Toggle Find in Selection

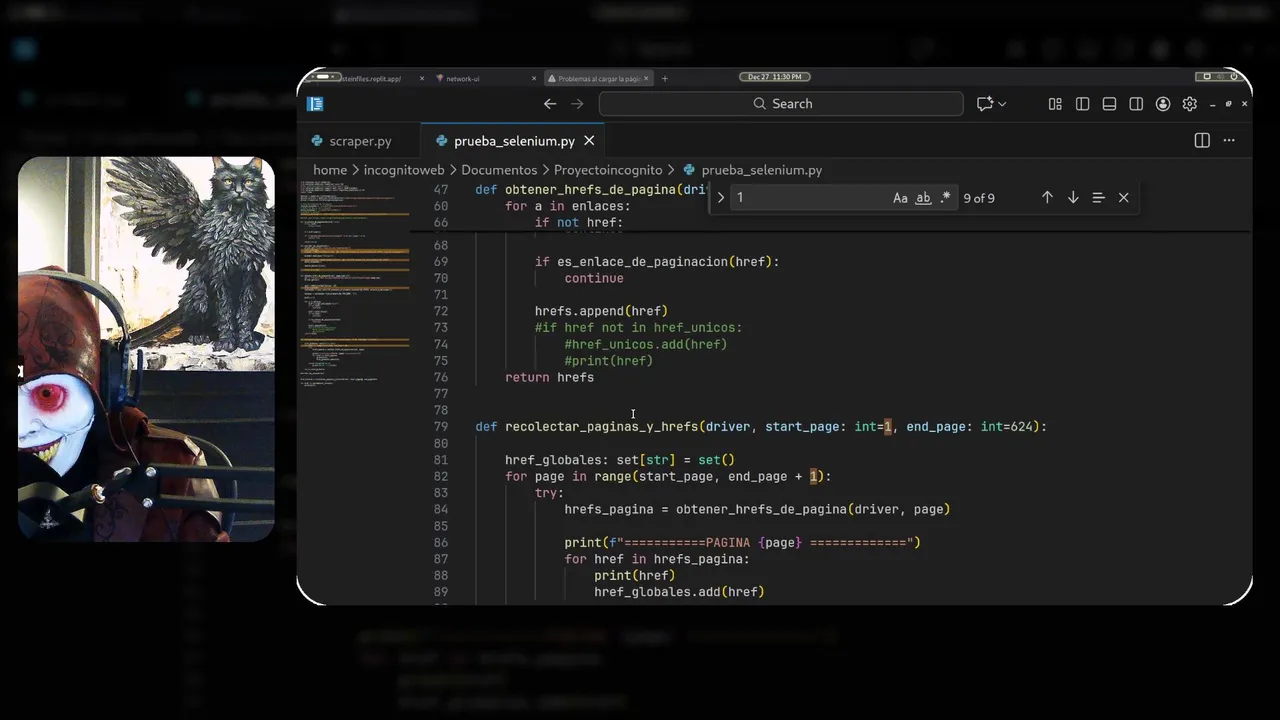pyautogui.click(x=1098, y=198)
